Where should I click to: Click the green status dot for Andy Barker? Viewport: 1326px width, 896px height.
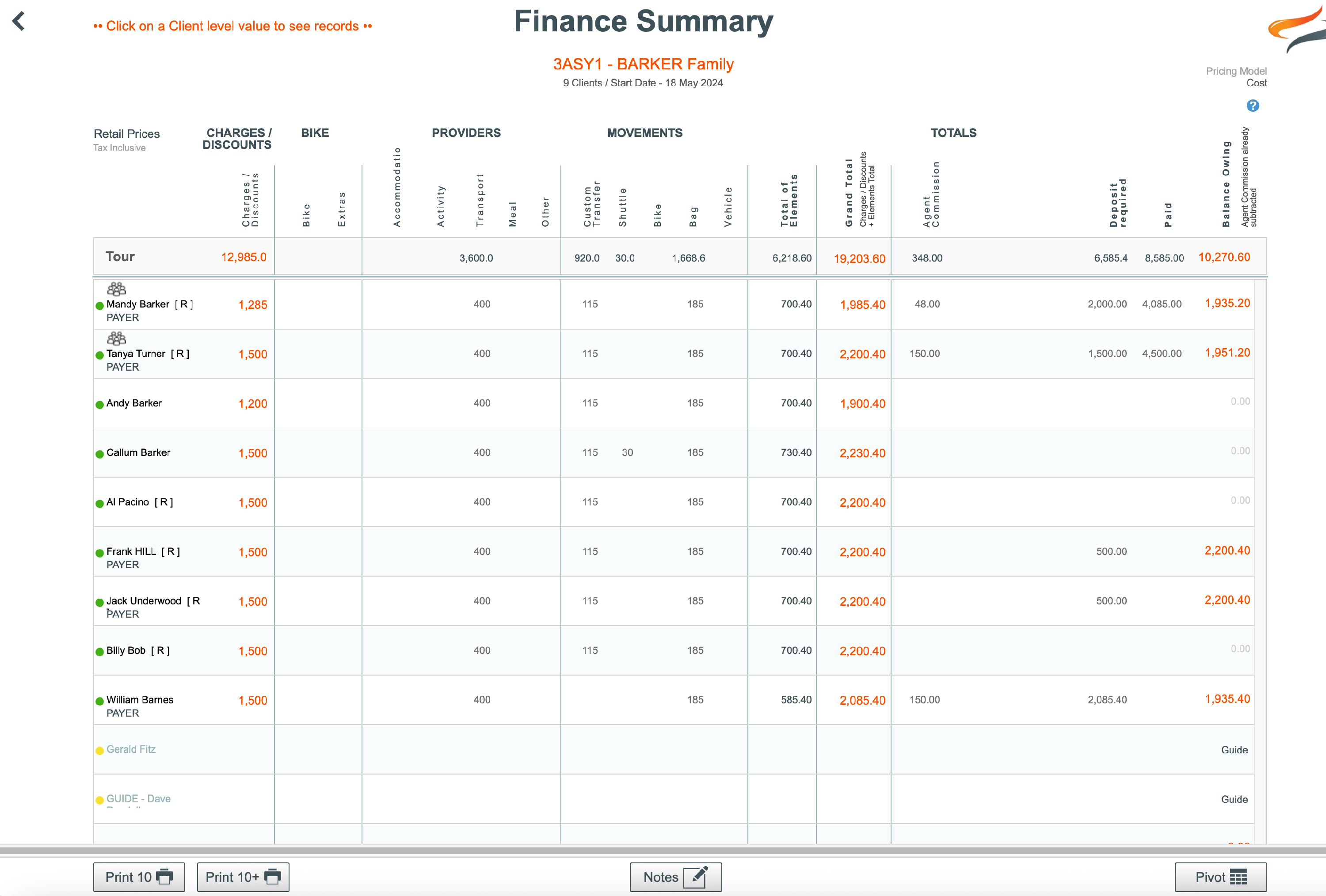[x=100, y=404]
